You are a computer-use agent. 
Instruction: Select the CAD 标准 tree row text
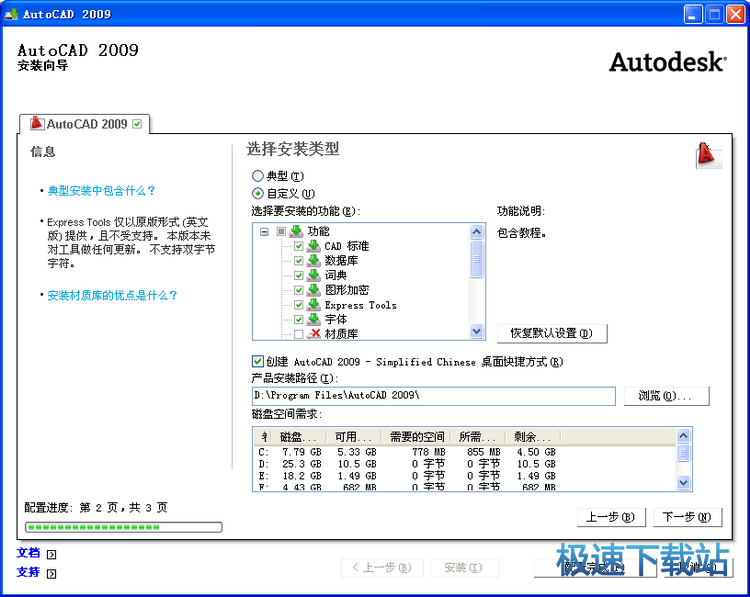click(x=347, y=246)
